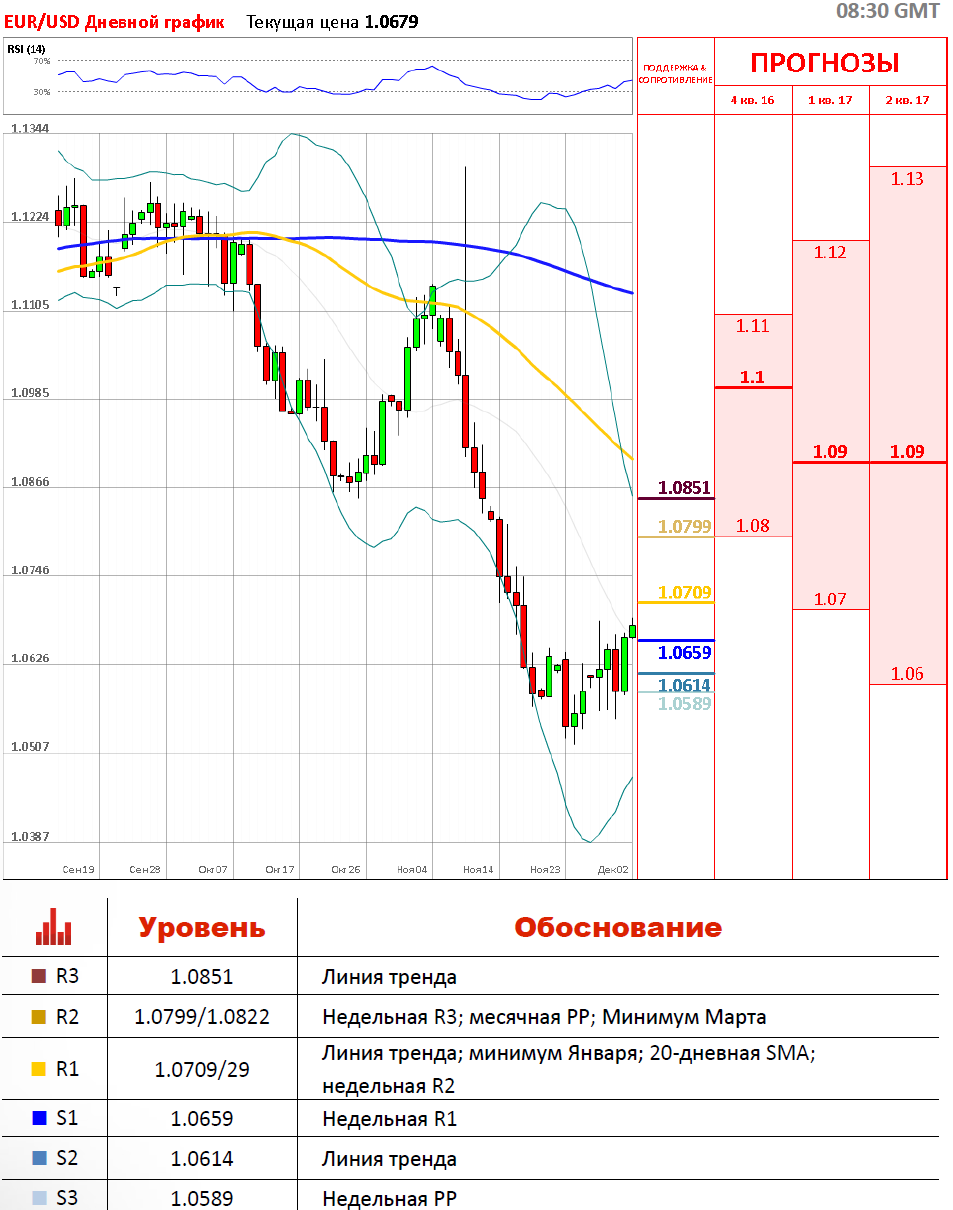The image size is (953, 1210).
Task: Select the RSI (14) indicator label
Action: coord(26,49)
